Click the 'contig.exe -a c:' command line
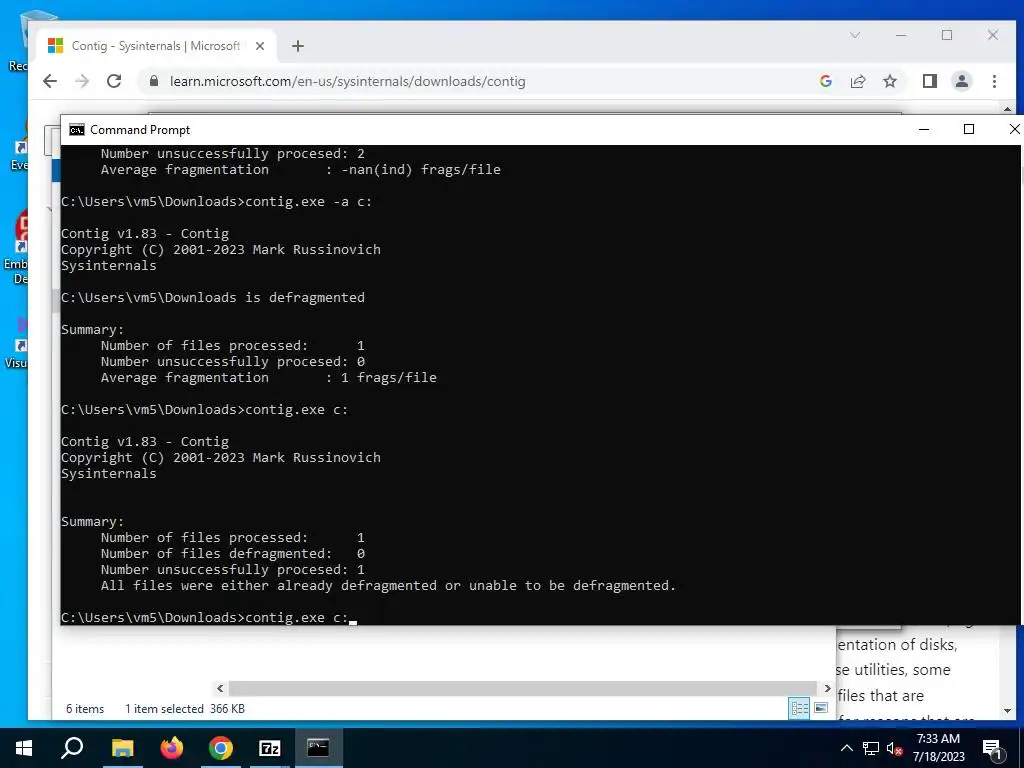This screenshot has height=768, width=1024. click(x=216, y=202)
